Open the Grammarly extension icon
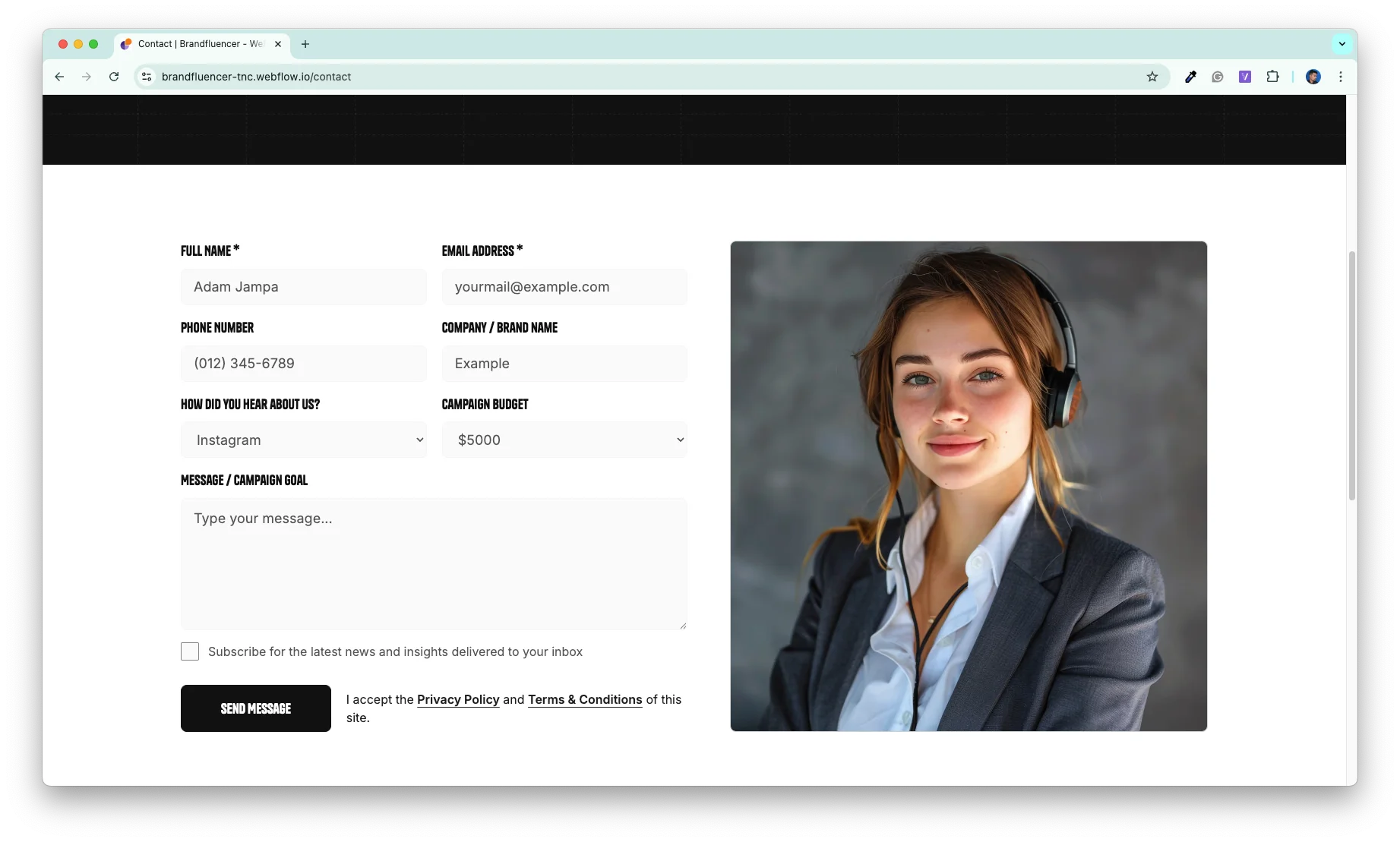 [x=1217, y=77]
